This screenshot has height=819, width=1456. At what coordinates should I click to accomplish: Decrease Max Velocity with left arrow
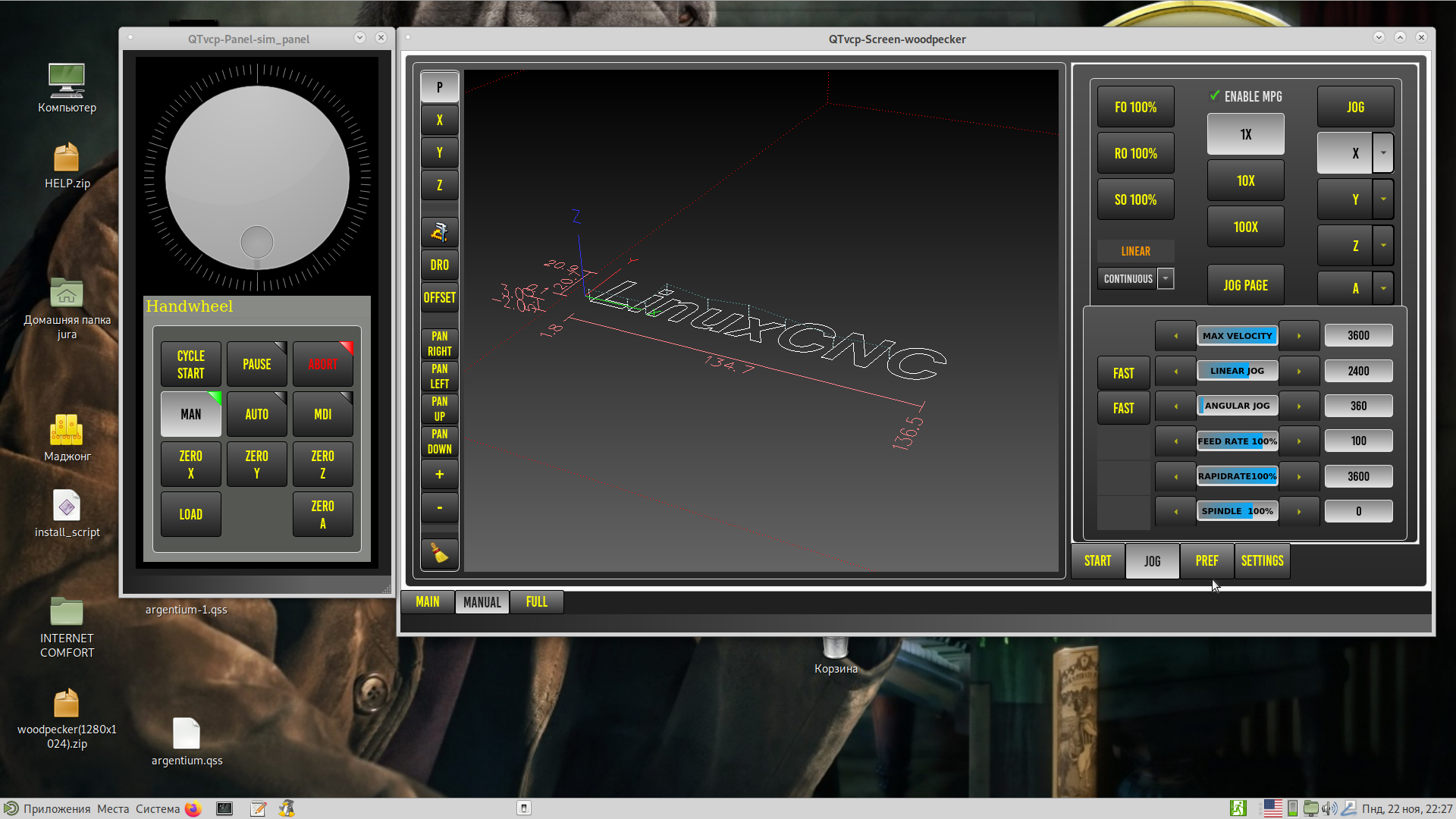click(x=1175, y=335)
